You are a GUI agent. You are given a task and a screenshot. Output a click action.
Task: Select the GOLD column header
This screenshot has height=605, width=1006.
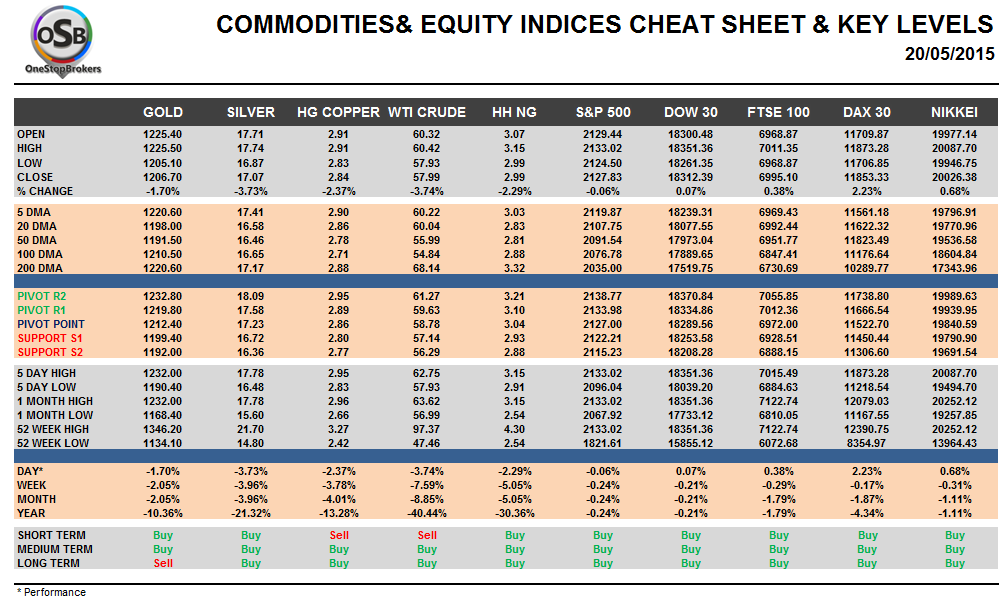(163, 112)
